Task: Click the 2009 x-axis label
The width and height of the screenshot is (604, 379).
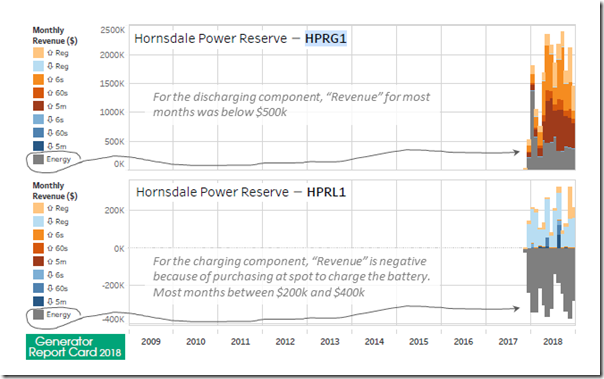Action: 151,341
